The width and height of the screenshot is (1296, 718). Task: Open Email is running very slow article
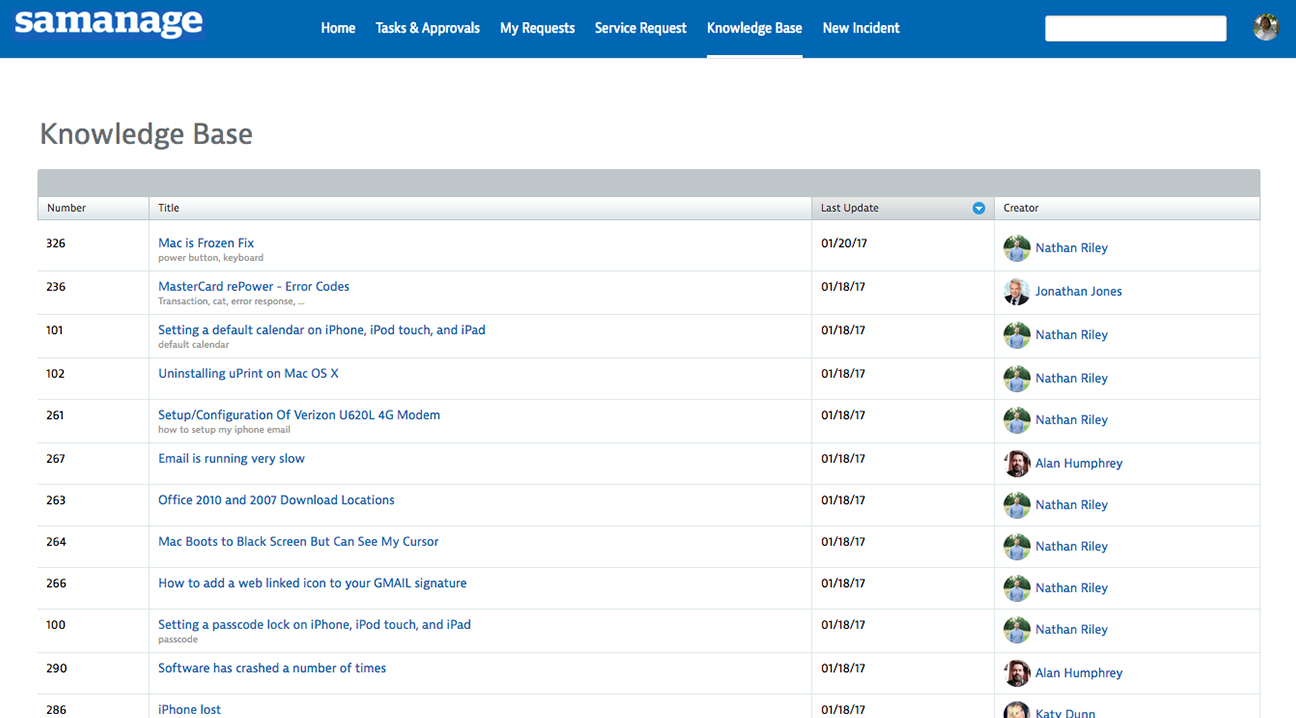pos(231,459)
